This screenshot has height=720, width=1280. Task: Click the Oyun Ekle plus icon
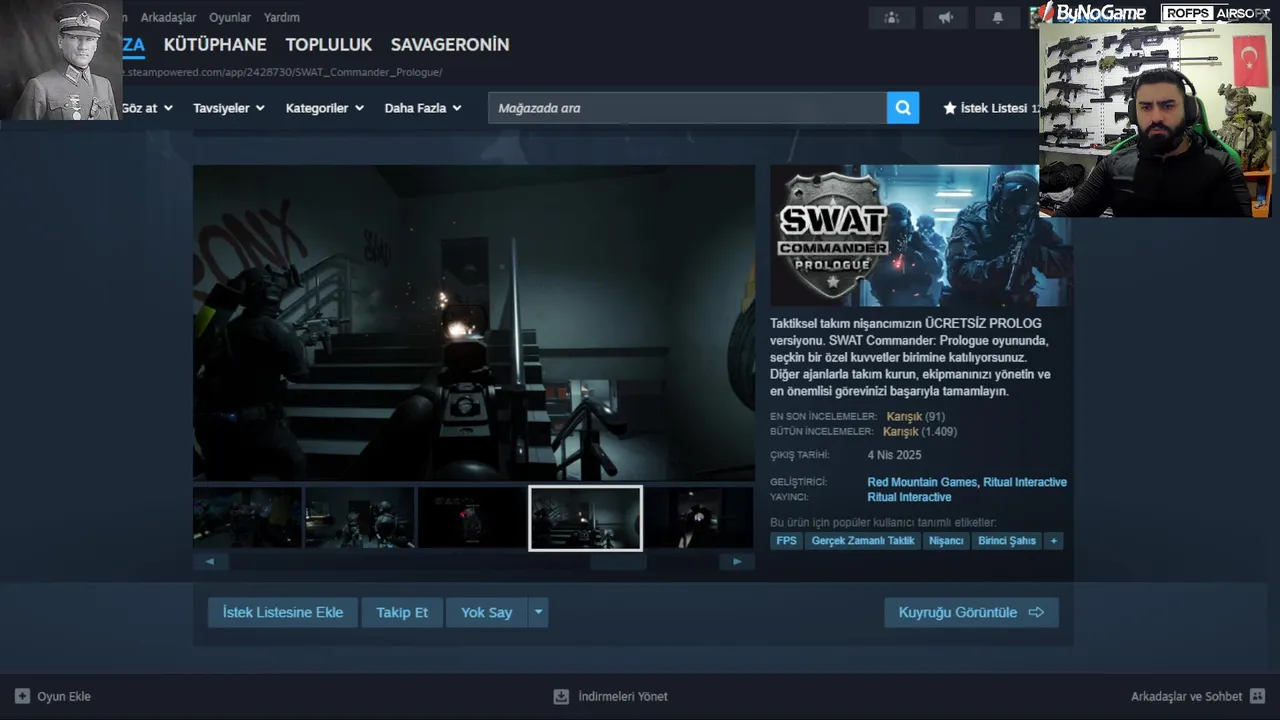pos(22,696)
